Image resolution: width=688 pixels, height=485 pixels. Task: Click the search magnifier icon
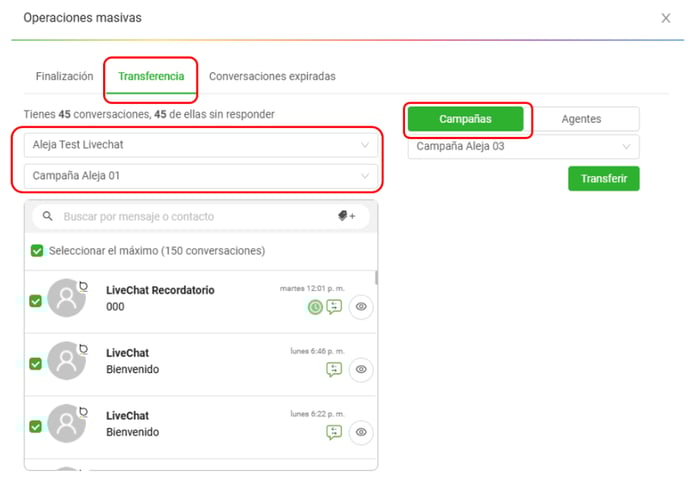(48, 216)
